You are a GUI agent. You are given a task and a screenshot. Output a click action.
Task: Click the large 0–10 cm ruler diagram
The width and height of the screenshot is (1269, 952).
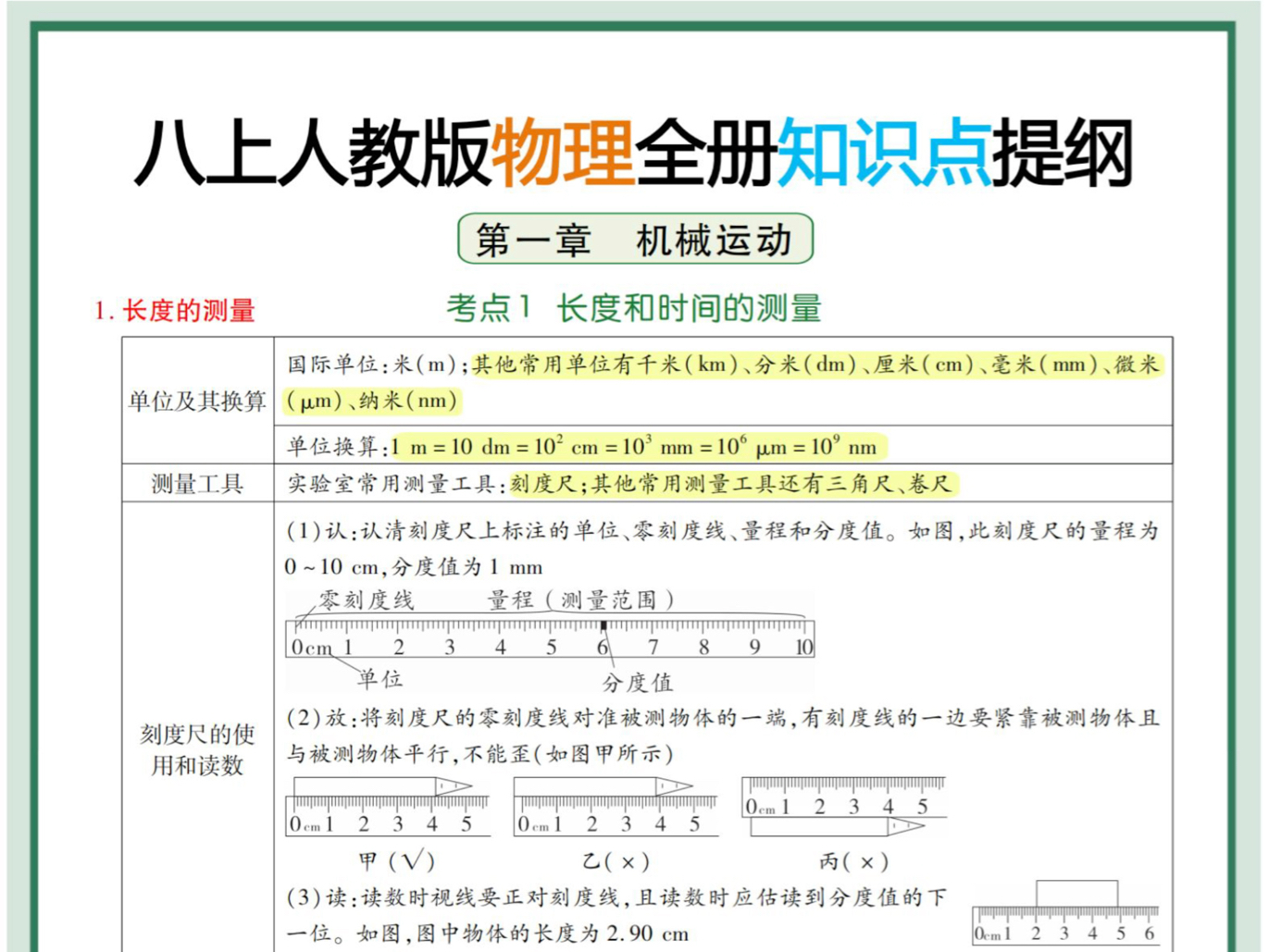coord(550,637)
